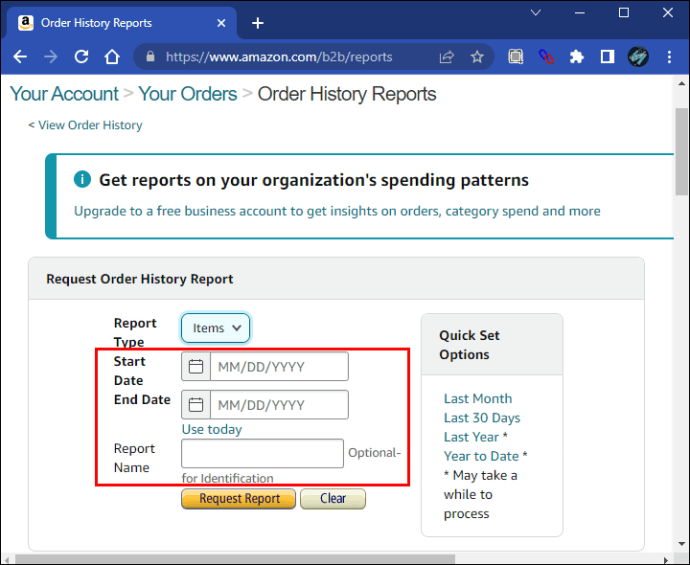Open the upgrade to business account link

tap(337, 211)
